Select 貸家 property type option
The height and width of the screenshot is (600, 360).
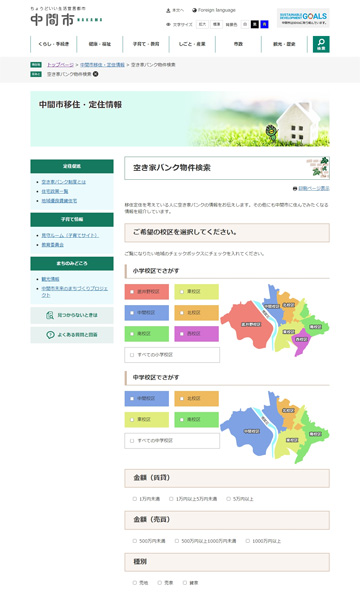(184, 582)
